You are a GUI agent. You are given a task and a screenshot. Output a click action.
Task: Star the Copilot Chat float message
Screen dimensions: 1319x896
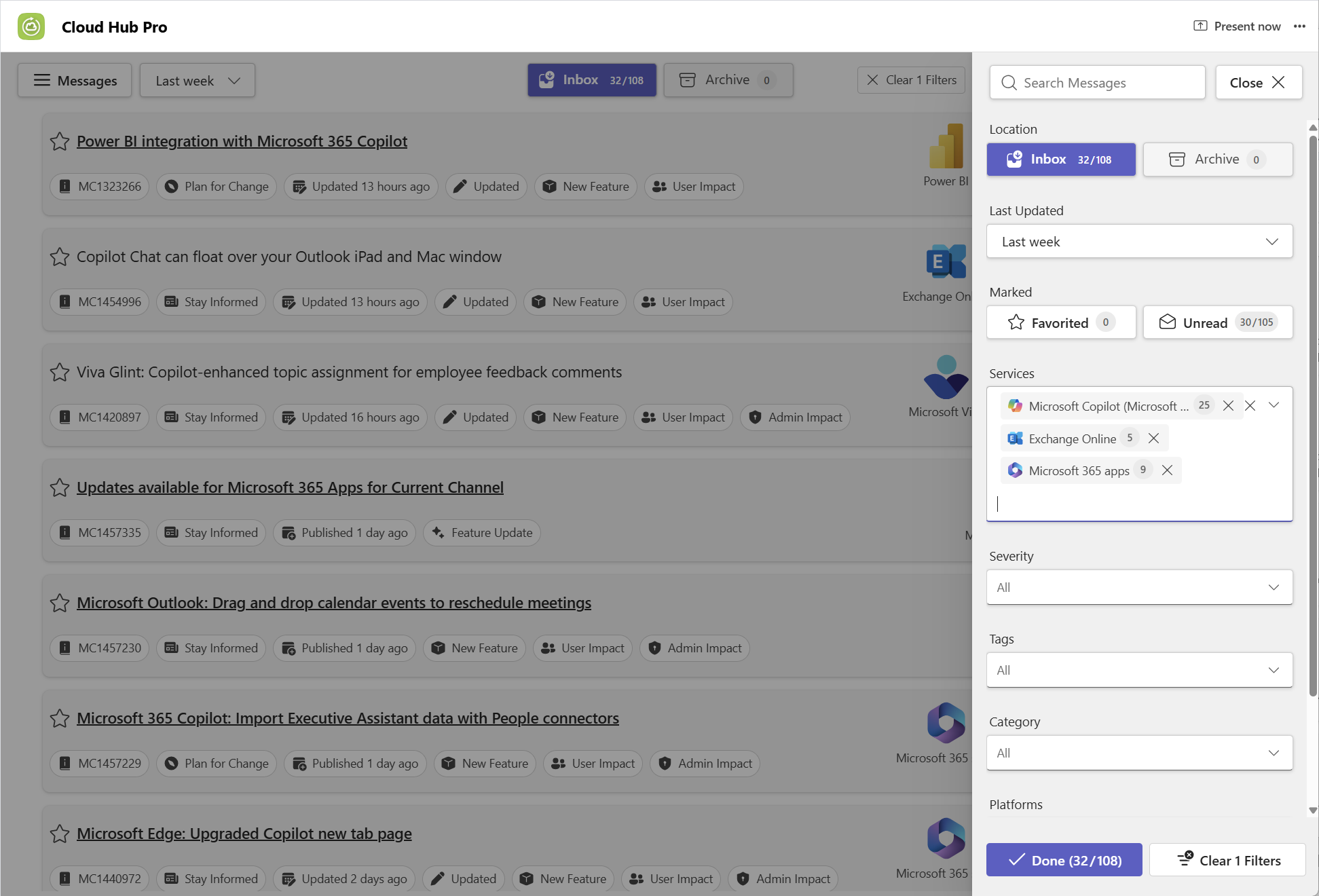pos(60,257)
